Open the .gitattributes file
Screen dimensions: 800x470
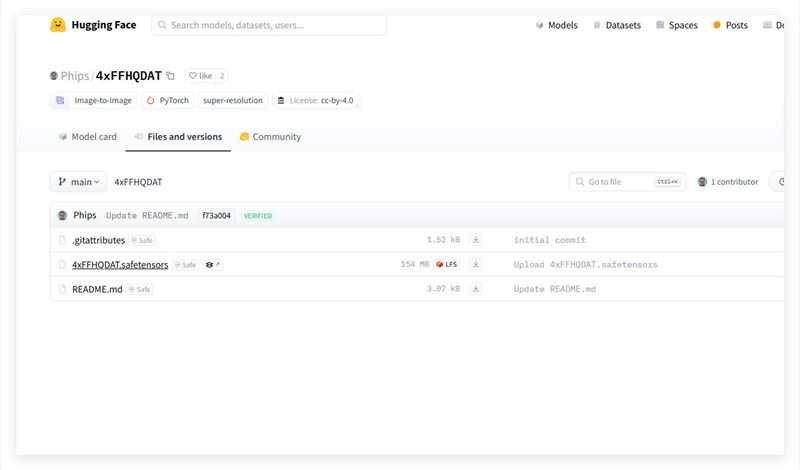pyautogui.click(x=98, y=240)
